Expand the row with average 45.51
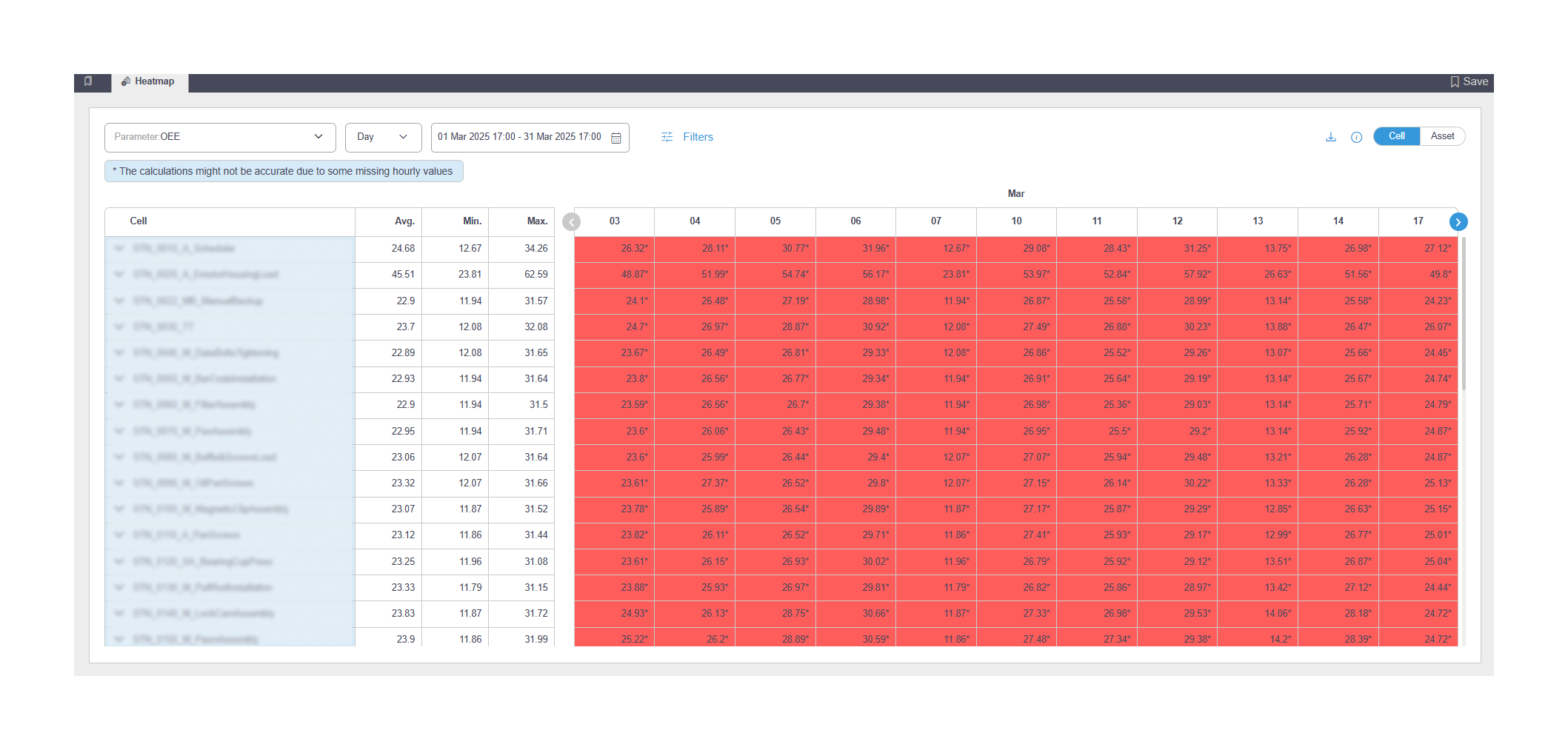The height and width of the screenshot is (750, 1568). tap(119, 275)
